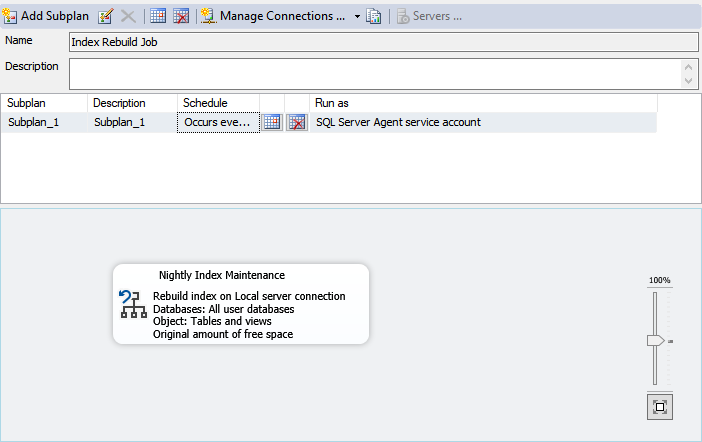The image size is (702, 442).
Task: Click the toolbar Remove Schedule icon
Action: pos(181,16)
